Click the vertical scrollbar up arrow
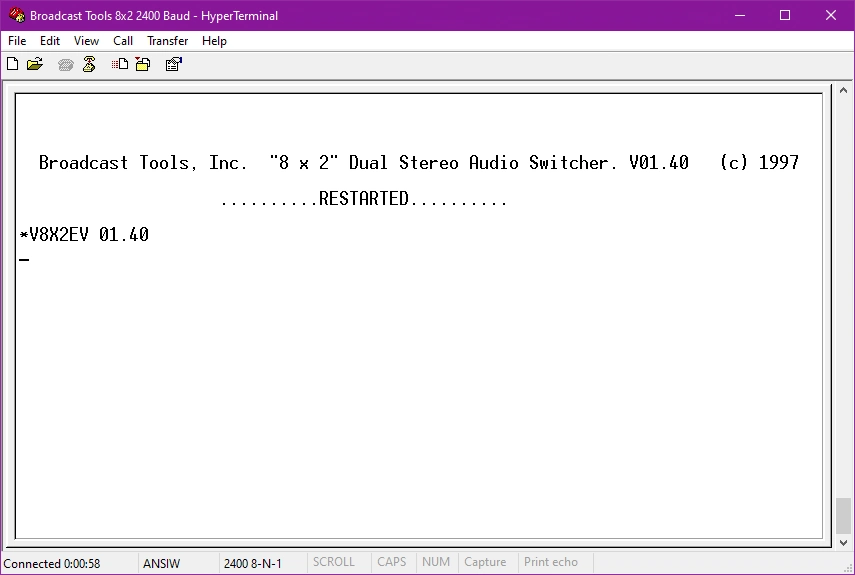Viewport: 855px width, 575px height. (x=843, y=90)
